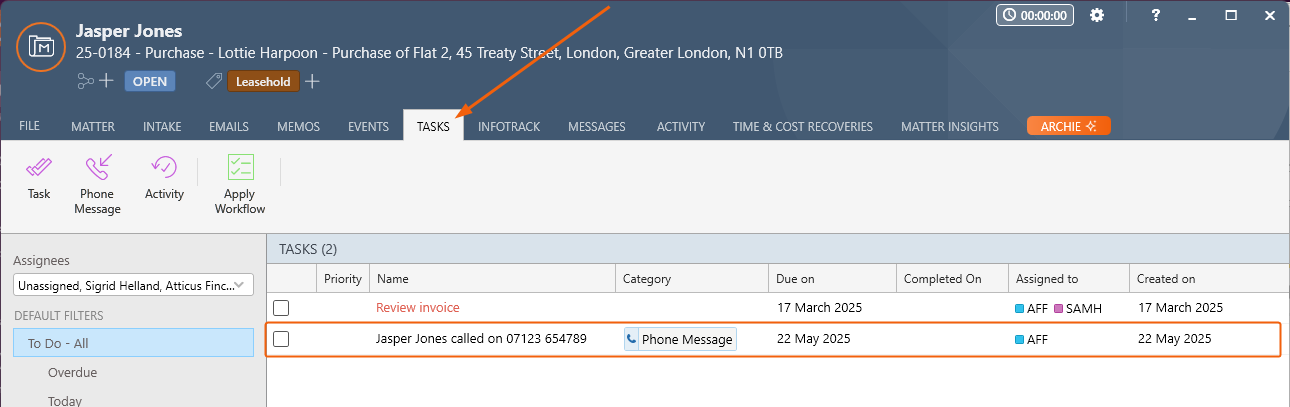The height and width of the screenshot is (407, 1290).
Task: Open help question mark icon
Action: click(1155, 15)
